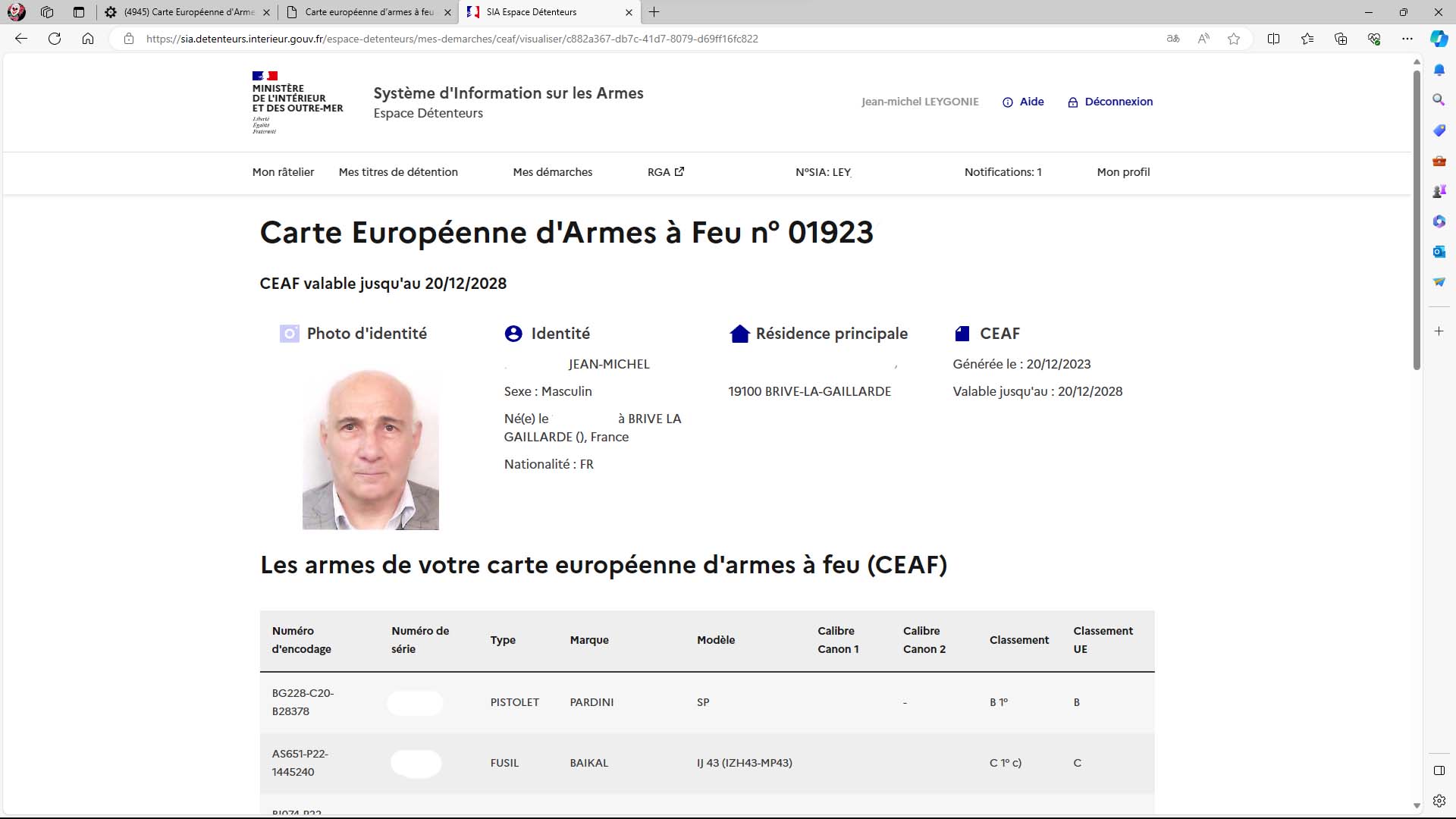Screen dimensions: 1456x819
Task: Click the Déconnexion logout link
Action: point(1110,102)
